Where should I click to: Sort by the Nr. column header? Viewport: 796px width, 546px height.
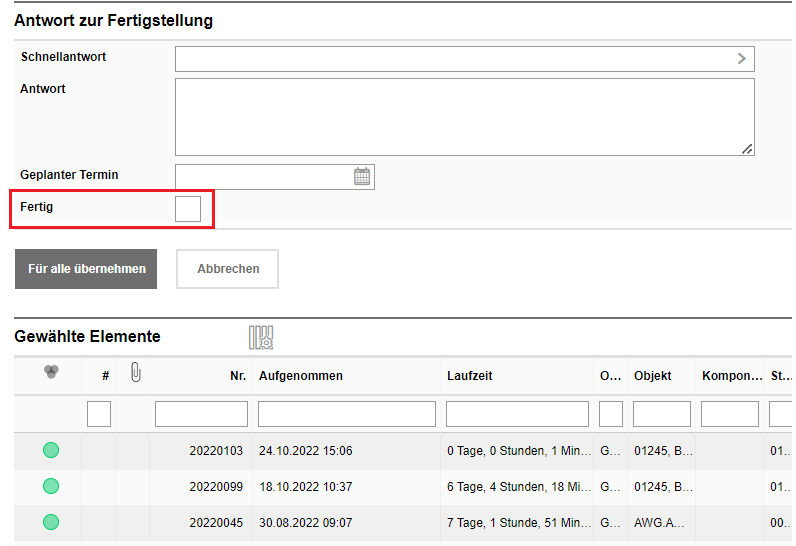point(238,376)
